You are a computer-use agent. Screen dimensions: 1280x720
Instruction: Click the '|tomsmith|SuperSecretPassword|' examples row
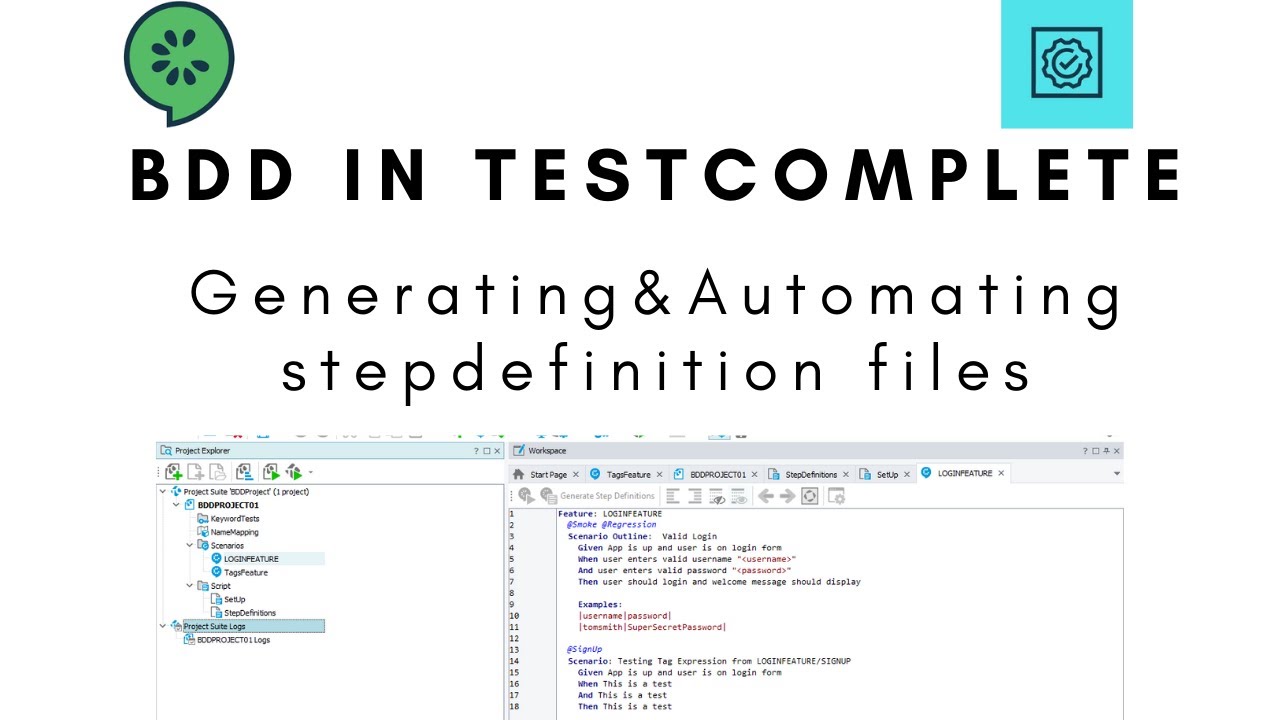coord(652,627)
